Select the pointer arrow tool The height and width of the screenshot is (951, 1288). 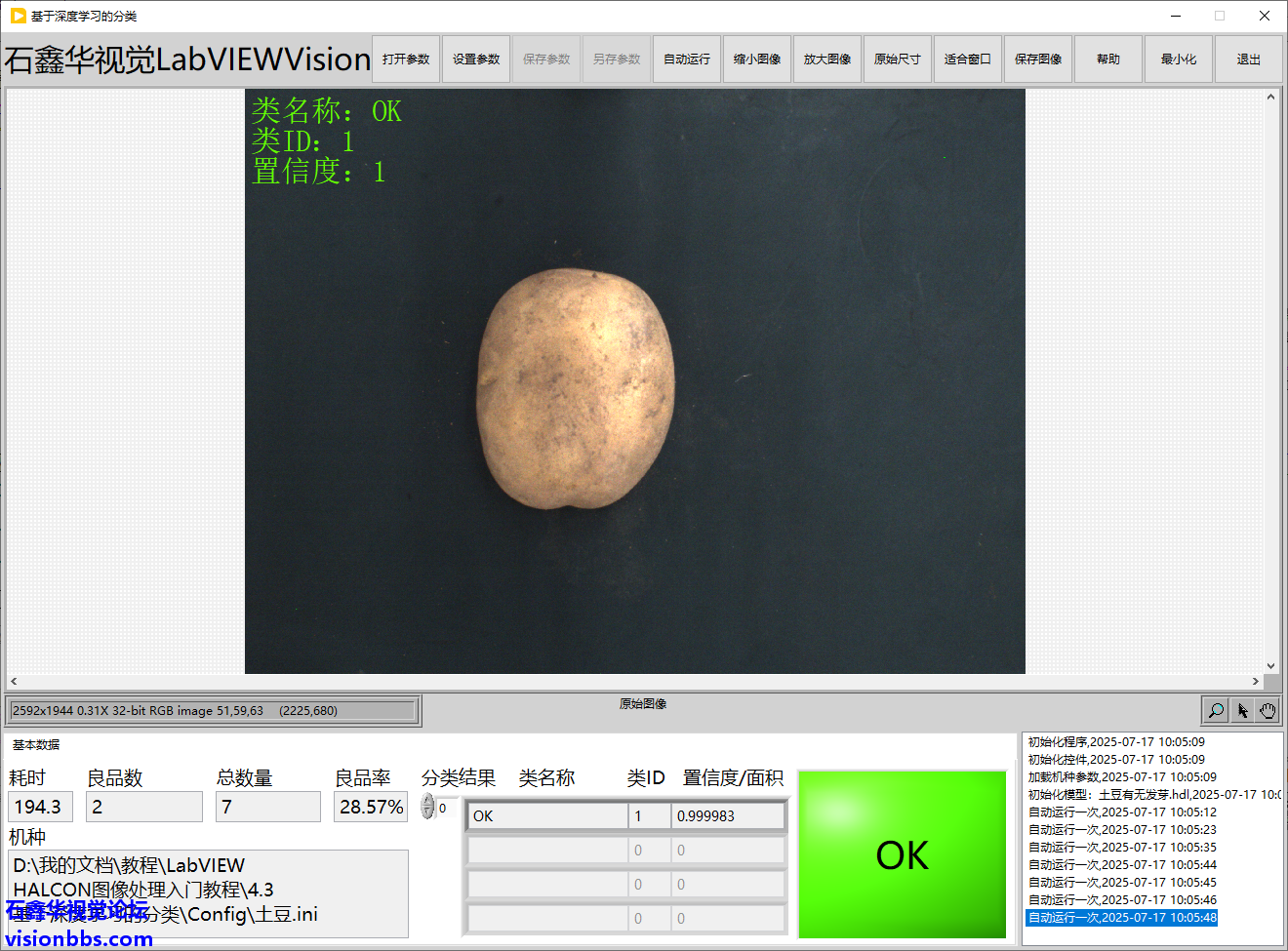[1242, 710]
